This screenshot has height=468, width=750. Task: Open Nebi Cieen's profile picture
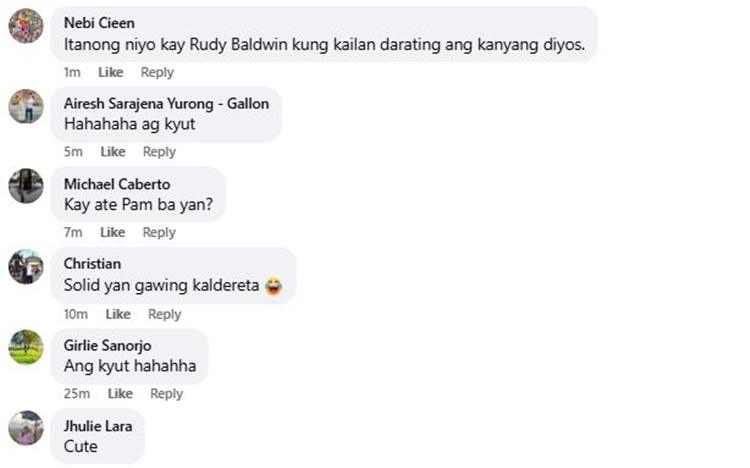pyautogui.click(x=26, y=26)
